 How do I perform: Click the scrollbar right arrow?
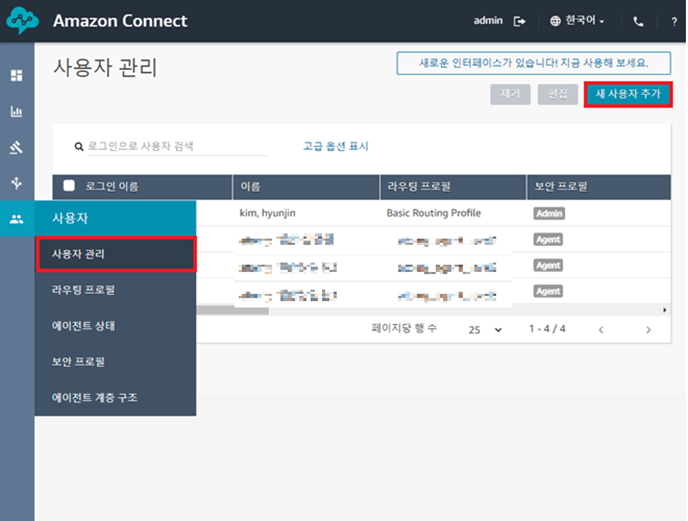[x=665, y=310]
